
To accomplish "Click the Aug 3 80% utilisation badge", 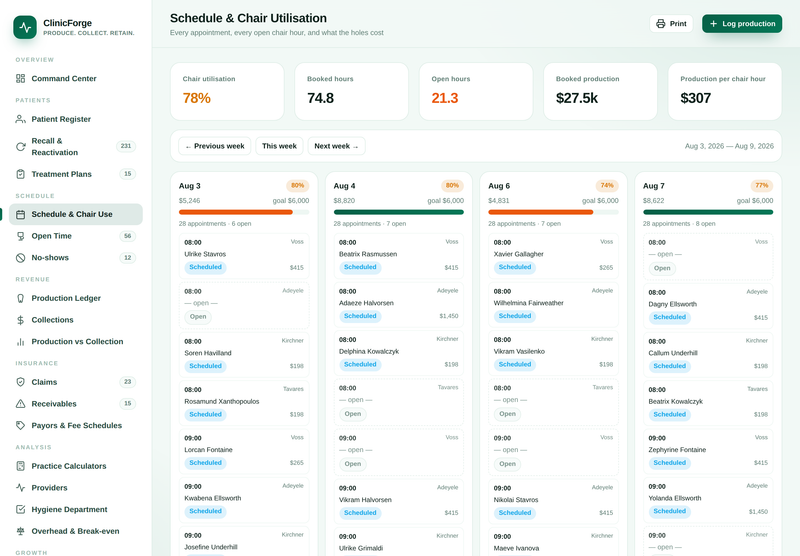I will point(297,186).
